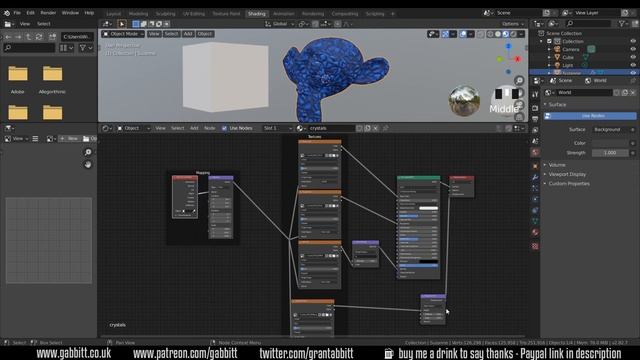Image resolution: width=640 pixels, height=360 pixels.
Task: Click the Z axis on navigation gizmo
Action: tap(509, 46)
